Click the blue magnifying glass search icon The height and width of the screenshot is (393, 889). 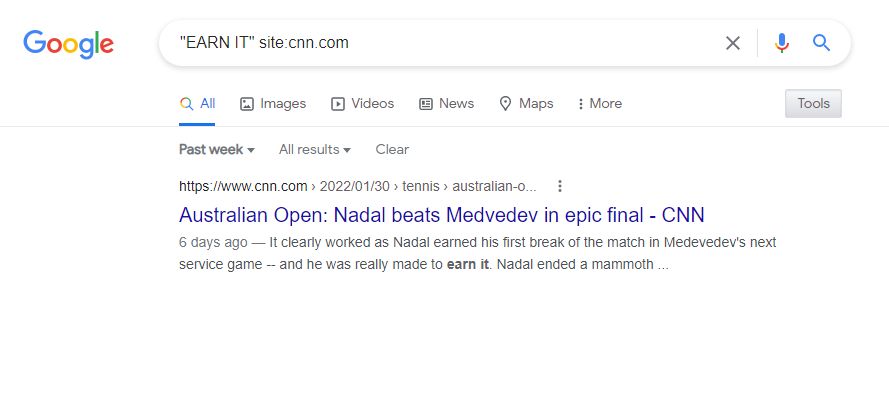point(822,43)
